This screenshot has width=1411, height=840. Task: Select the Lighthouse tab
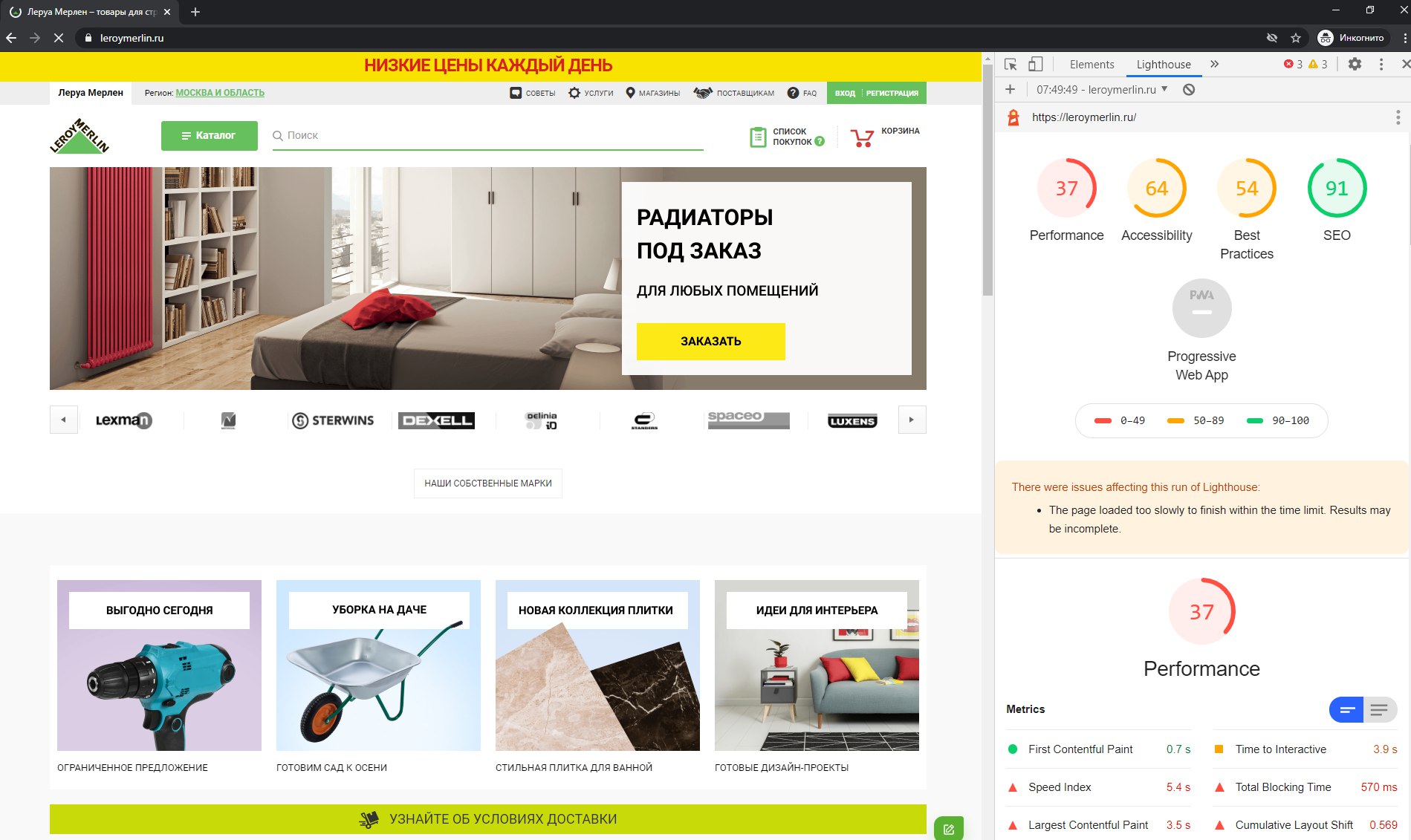click(x=1164, y=65)
